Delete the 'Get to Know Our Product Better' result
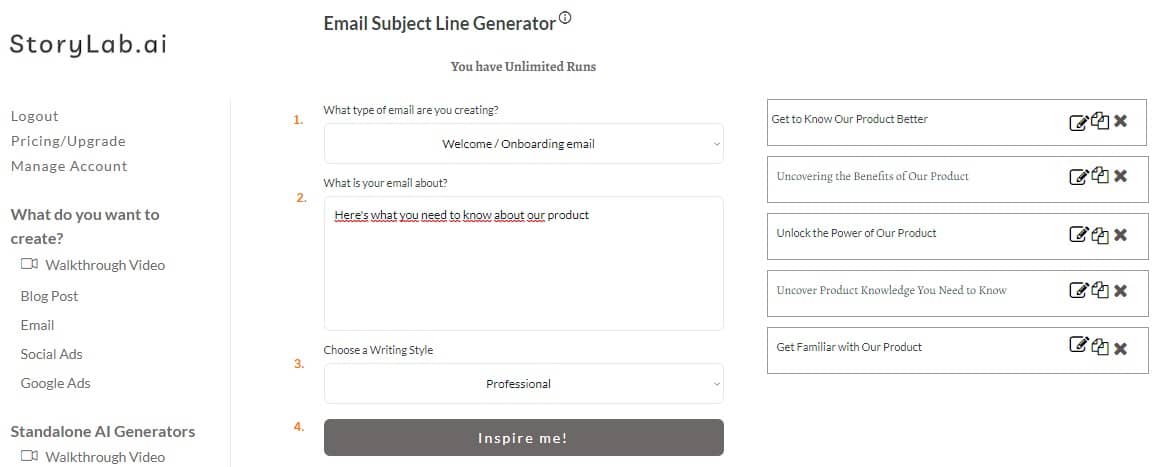 [x=1121, y=121]
